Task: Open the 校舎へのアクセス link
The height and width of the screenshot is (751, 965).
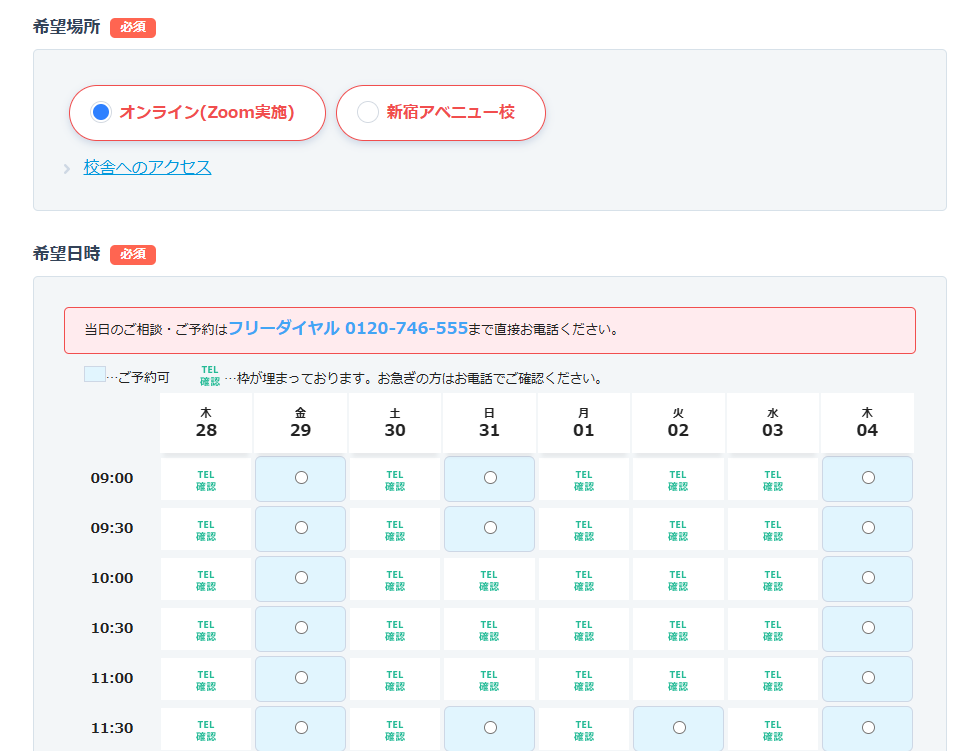Action: [x=147, y=167]
